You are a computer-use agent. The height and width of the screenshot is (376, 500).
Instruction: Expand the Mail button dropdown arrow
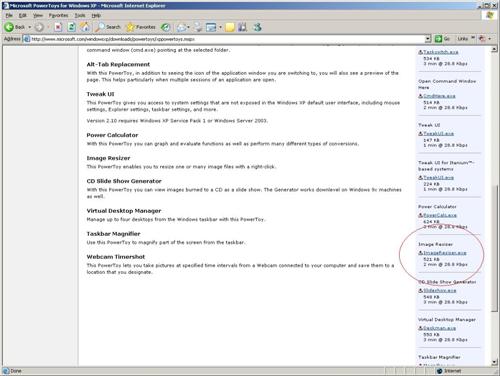pos(188,27)
